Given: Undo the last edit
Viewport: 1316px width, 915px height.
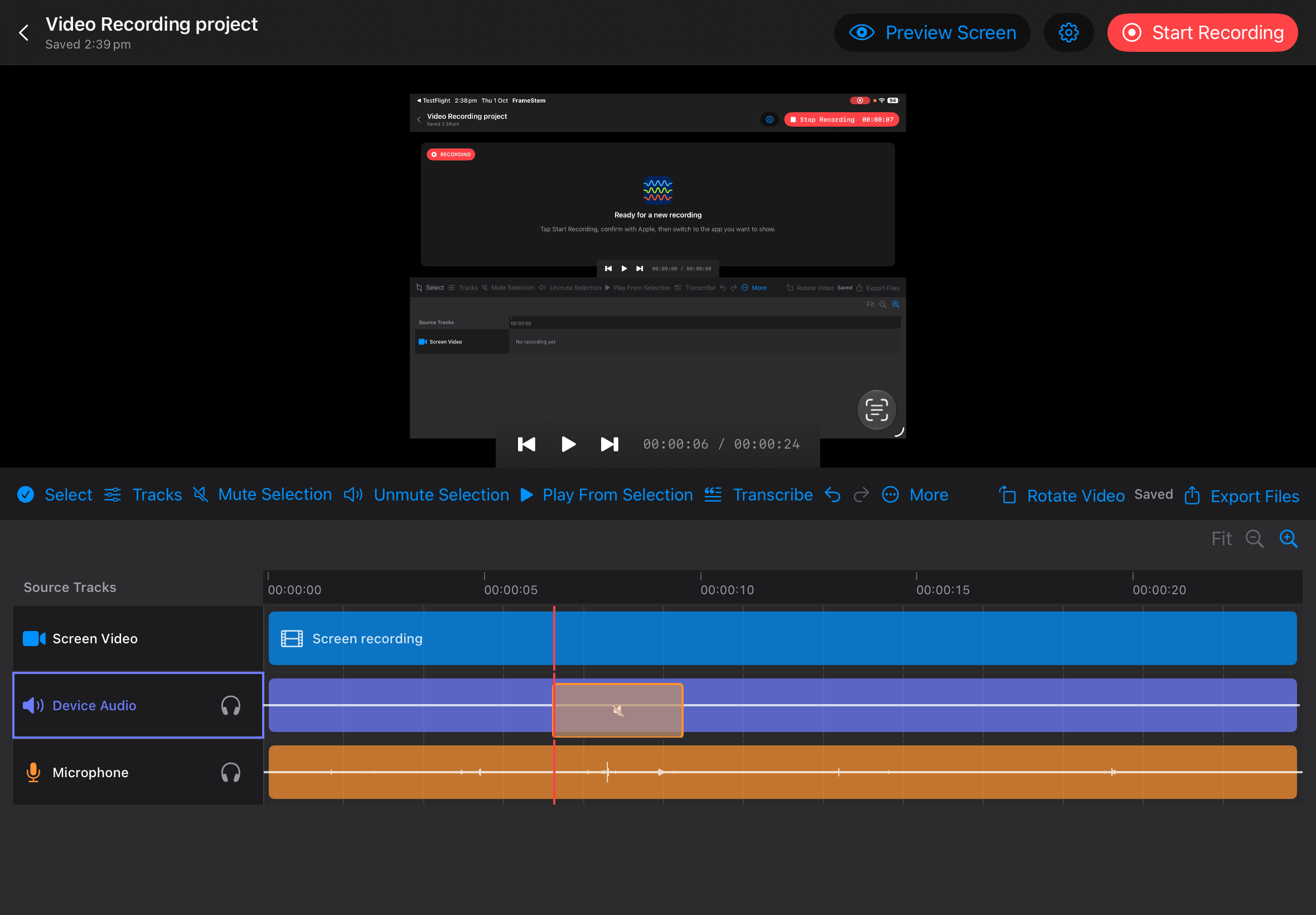Looking at the screenshot, I should [x=833, y=495].
